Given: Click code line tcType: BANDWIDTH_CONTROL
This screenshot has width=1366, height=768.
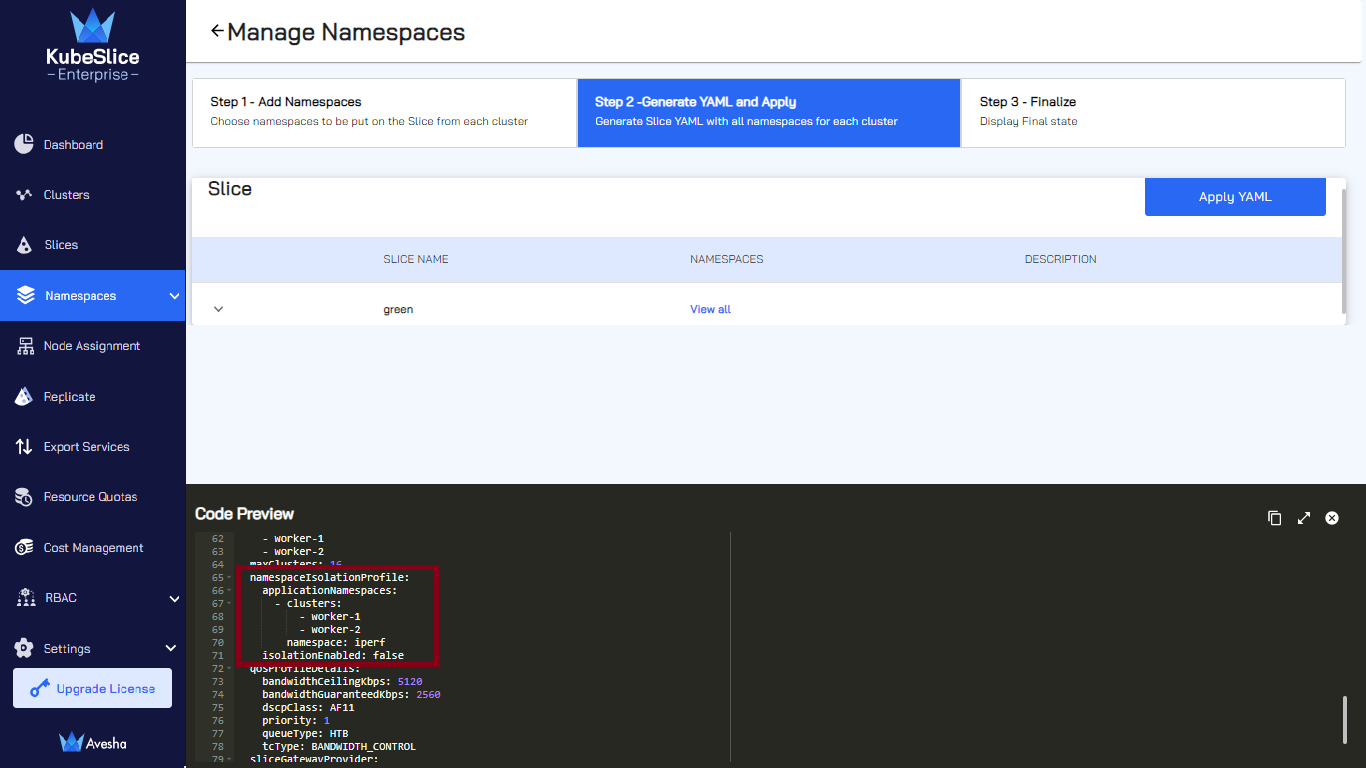Looking at the screenshot, I should [339, 747].
